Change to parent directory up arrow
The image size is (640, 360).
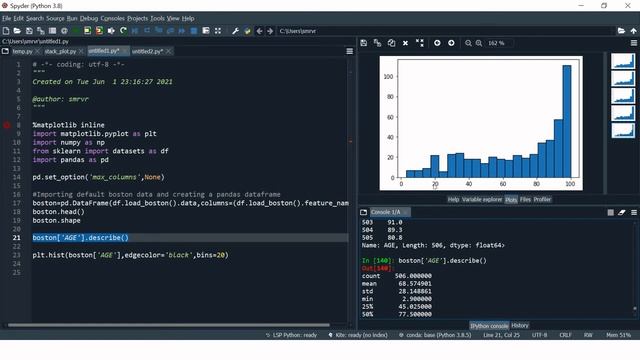(x=633, y=31)
